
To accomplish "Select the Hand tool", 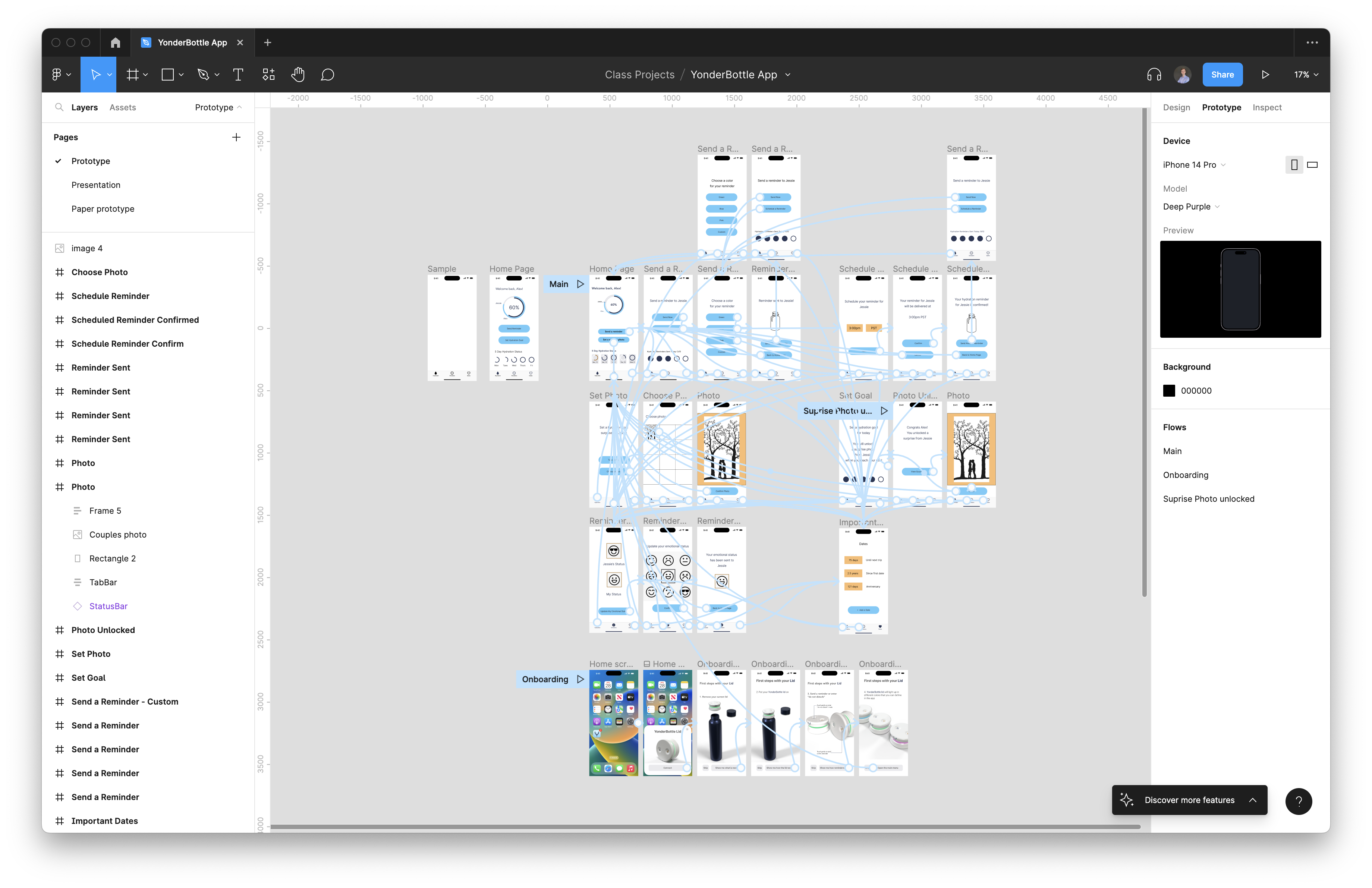I will (x=298, y=74).
